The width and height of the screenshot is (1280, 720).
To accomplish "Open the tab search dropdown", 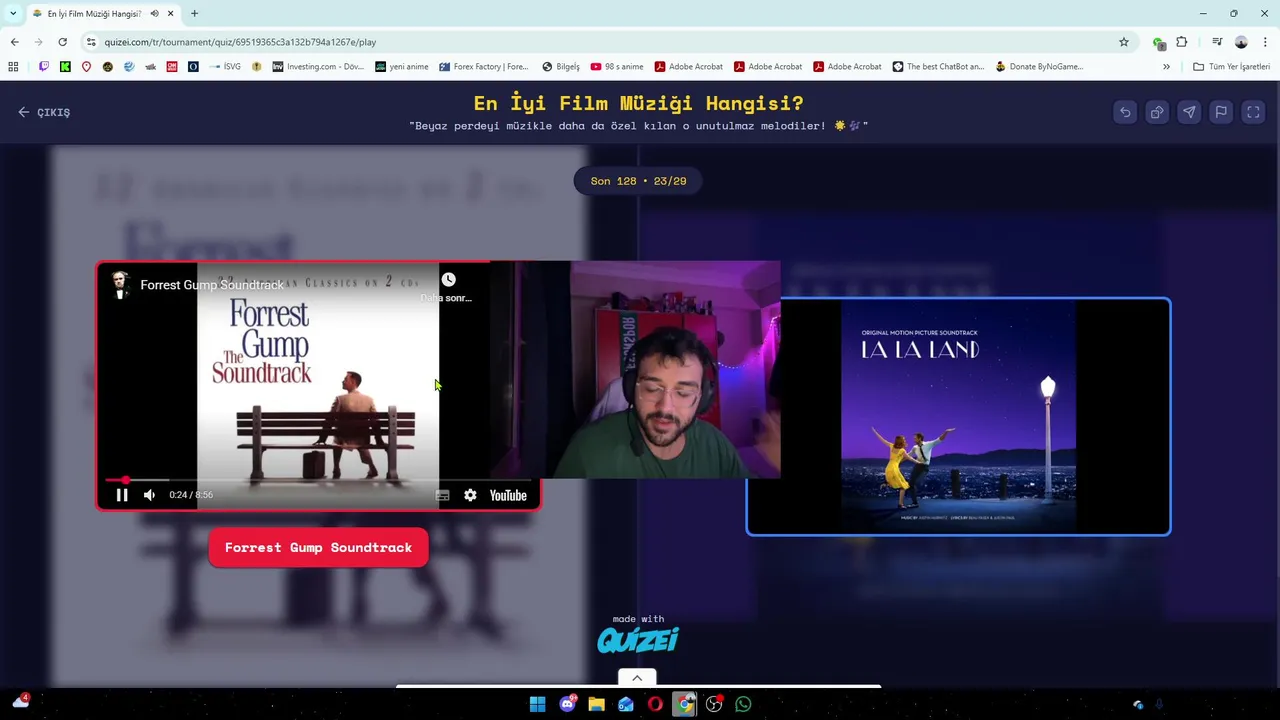I will [x=13, y=14].
